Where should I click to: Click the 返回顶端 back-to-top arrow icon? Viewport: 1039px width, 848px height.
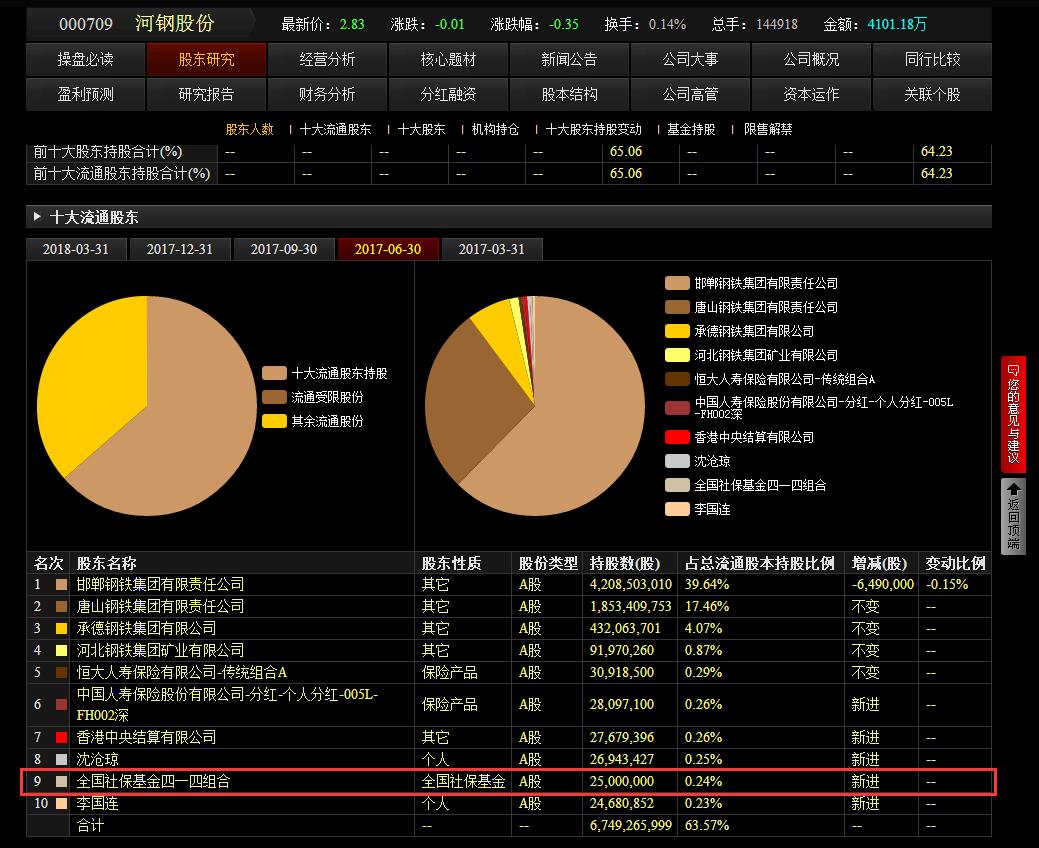coord(1013,516)
